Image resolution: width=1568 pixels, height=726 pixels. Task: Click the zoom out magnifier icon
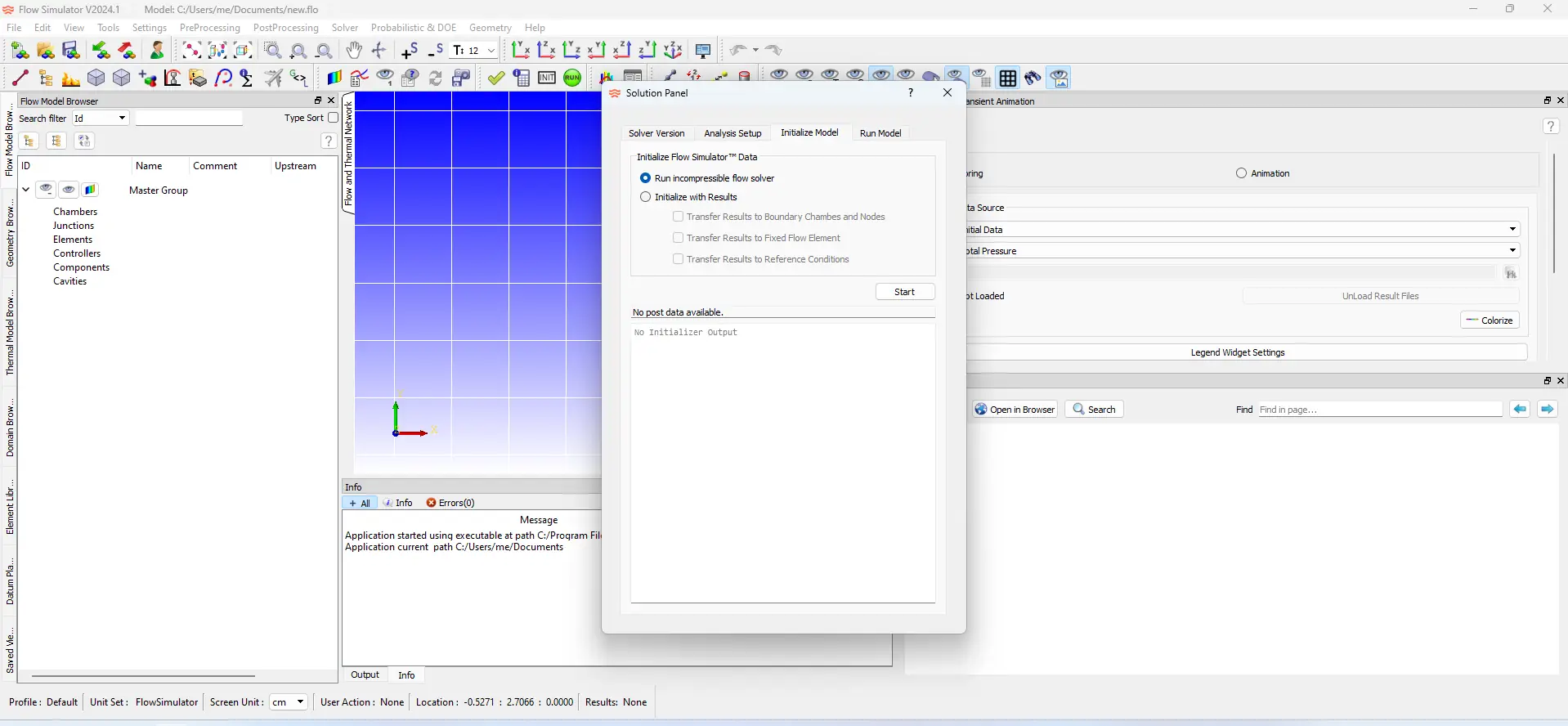[x=324, y=51]
